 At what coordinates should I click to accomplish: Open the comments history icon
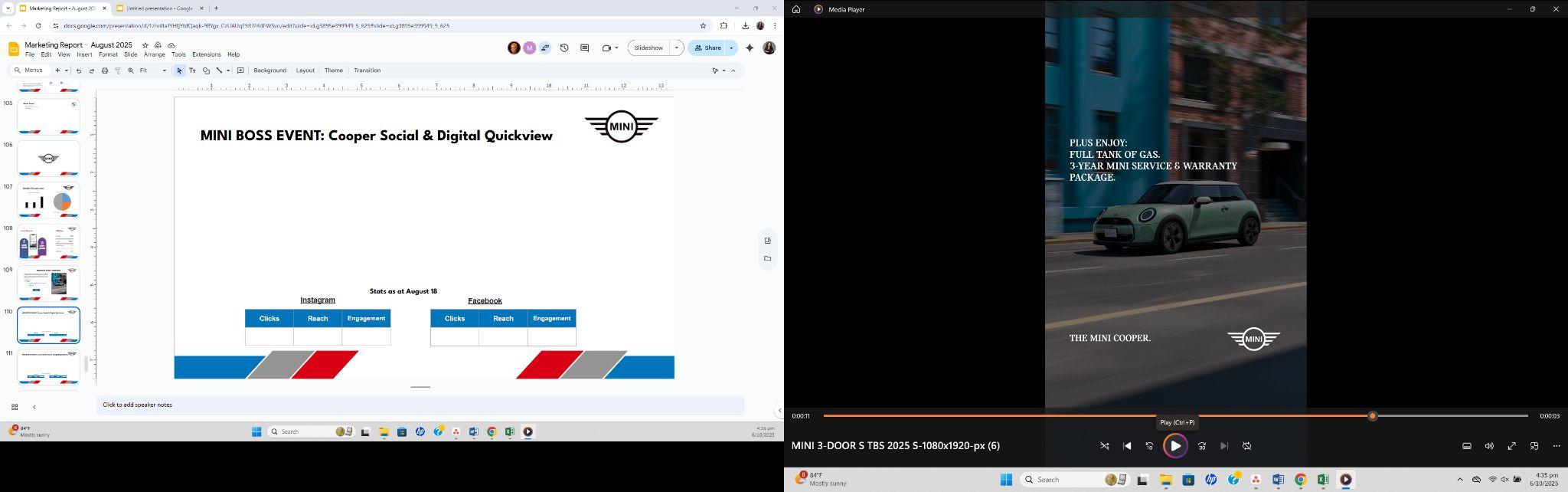[584, 48]
